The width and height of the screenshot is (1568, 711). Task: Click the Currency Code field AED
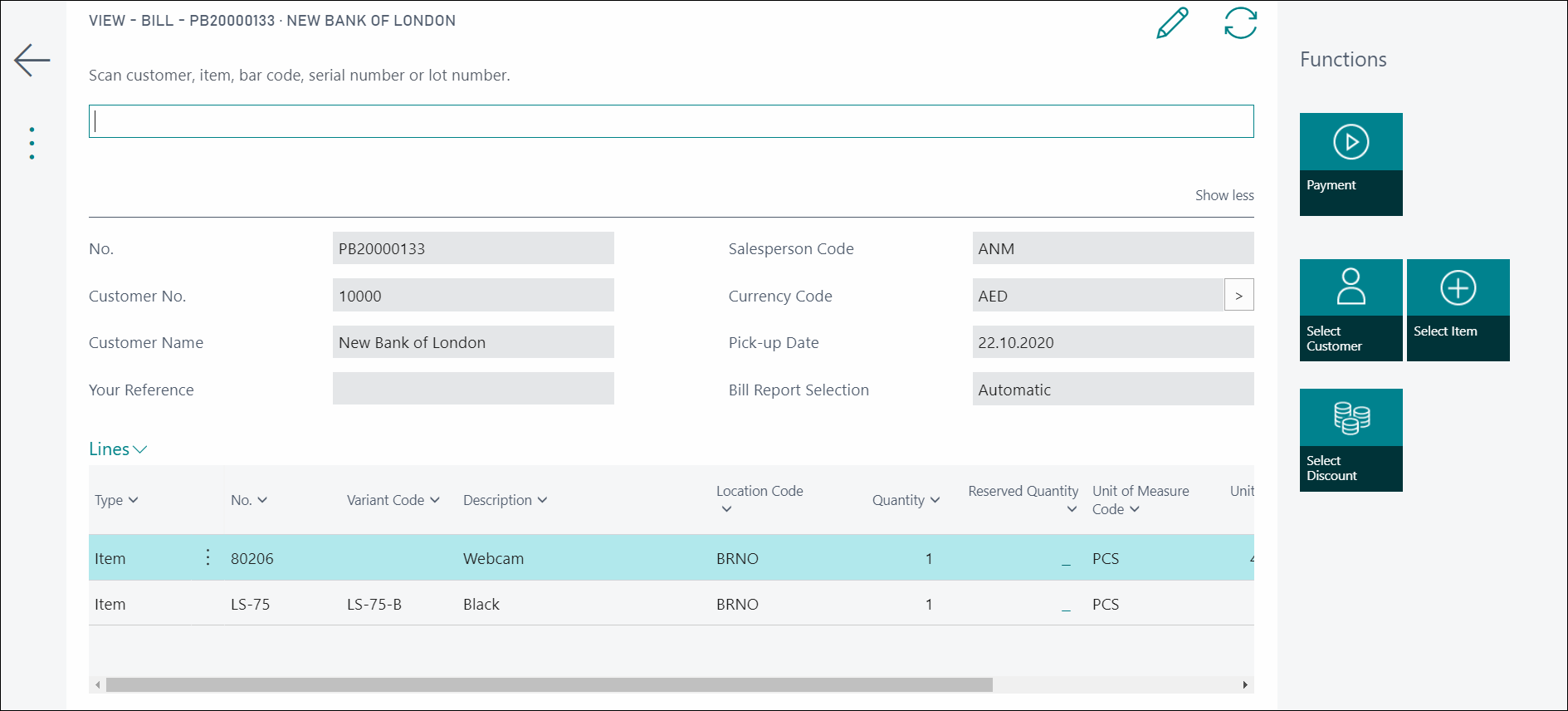1098,295
